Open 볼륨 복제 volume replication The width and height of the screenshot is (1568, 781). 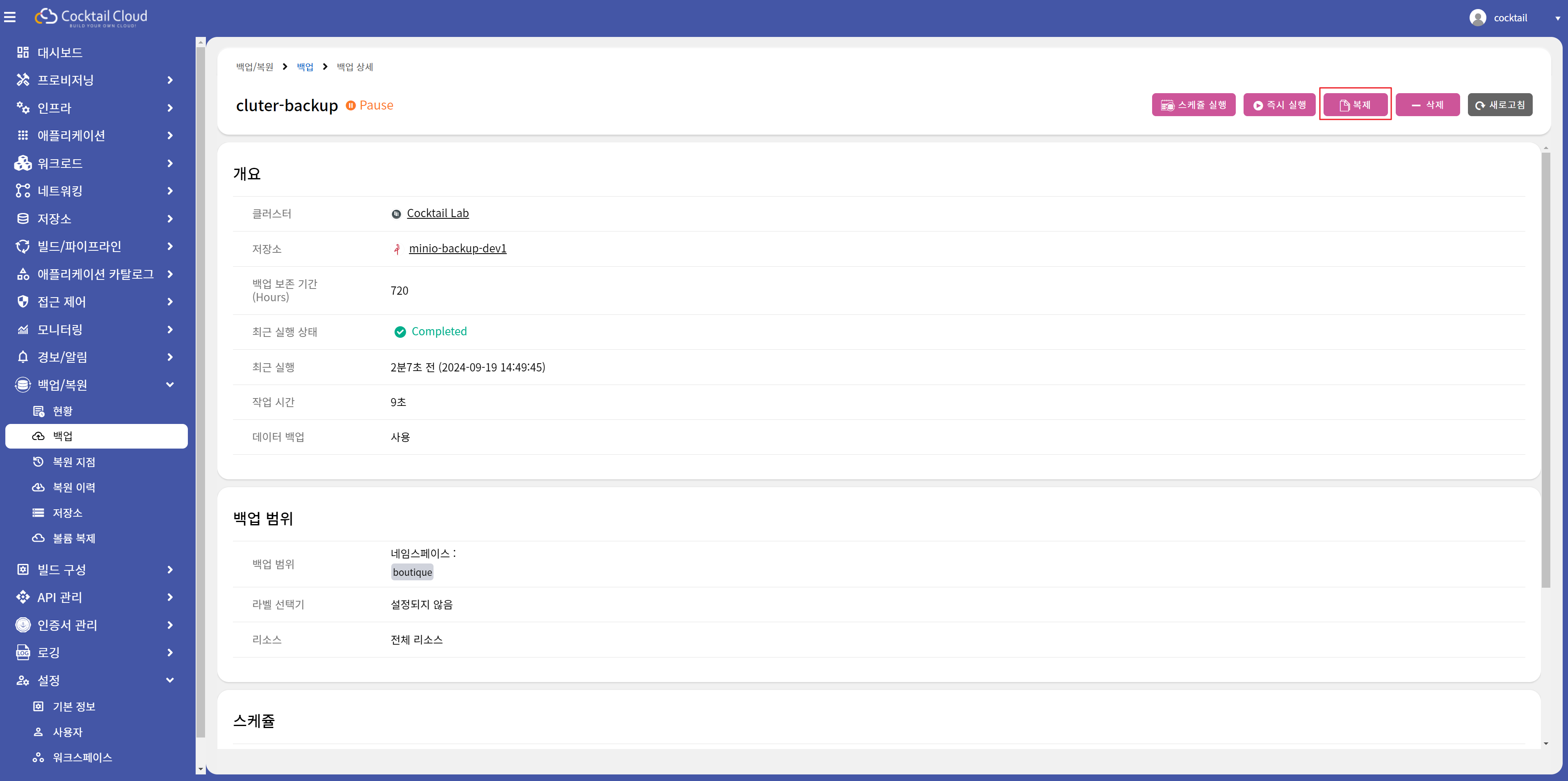coord(74,538)
